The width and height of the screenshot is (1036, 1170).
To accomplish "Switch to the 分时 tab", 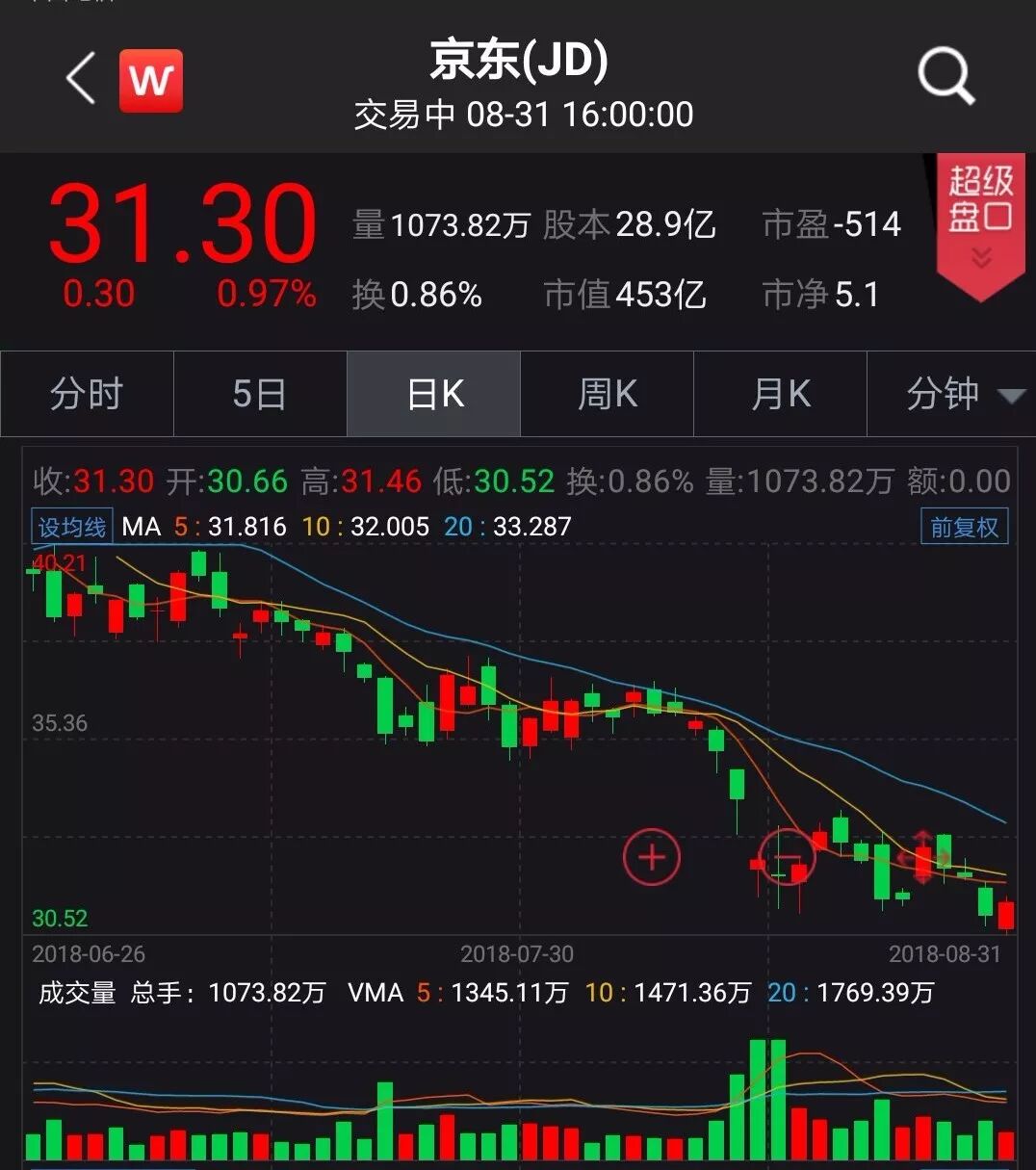I will point(87,394).
